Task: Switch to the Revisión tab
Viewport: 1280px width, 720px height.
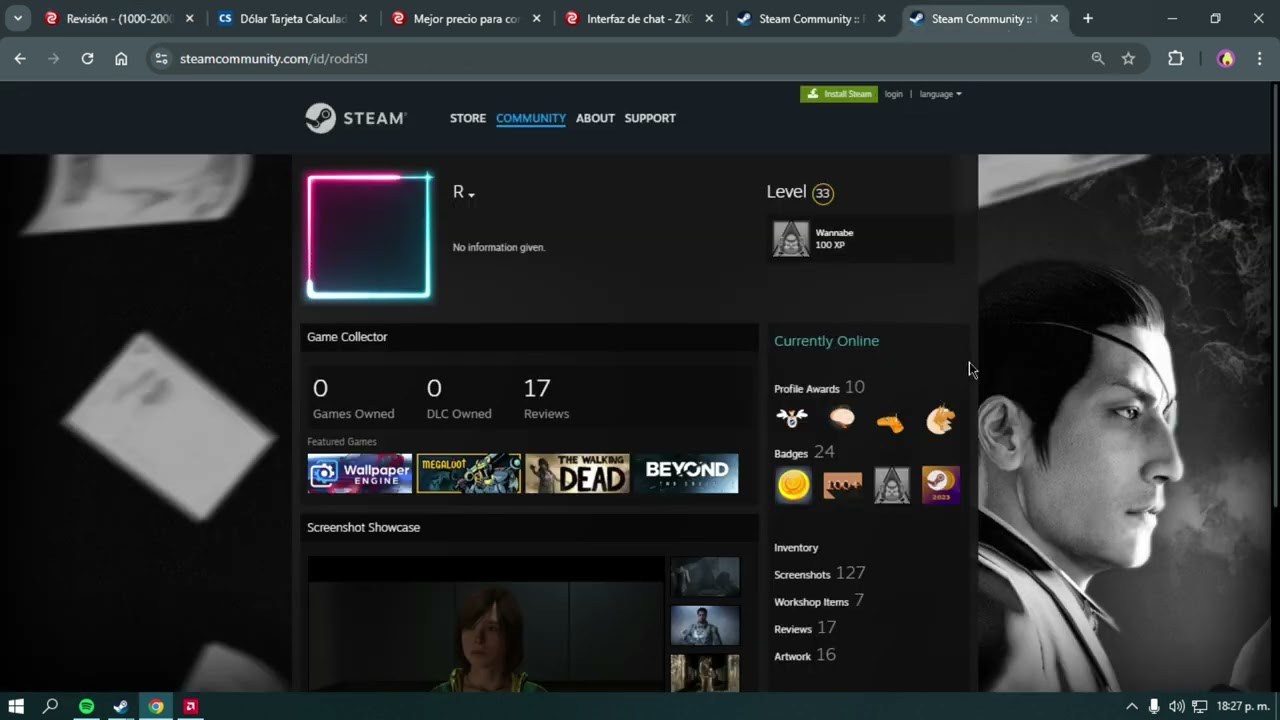Action: click(119, 18)
